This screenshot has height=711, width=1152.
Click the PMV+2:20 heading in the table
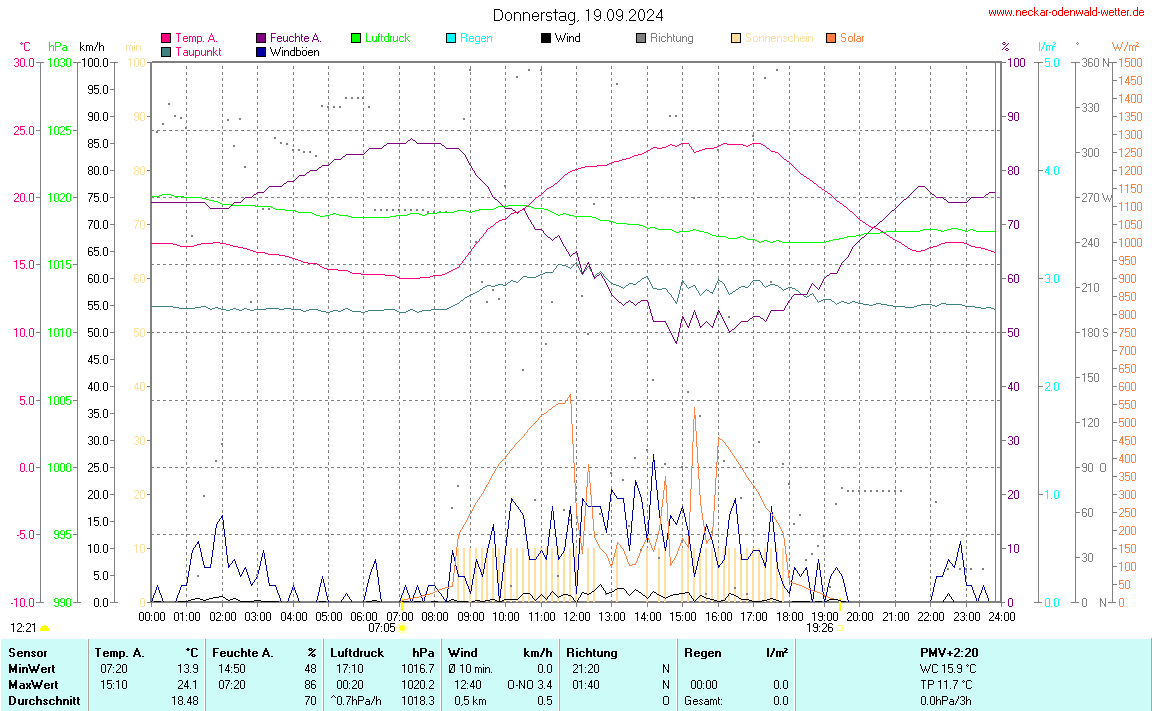949,653
